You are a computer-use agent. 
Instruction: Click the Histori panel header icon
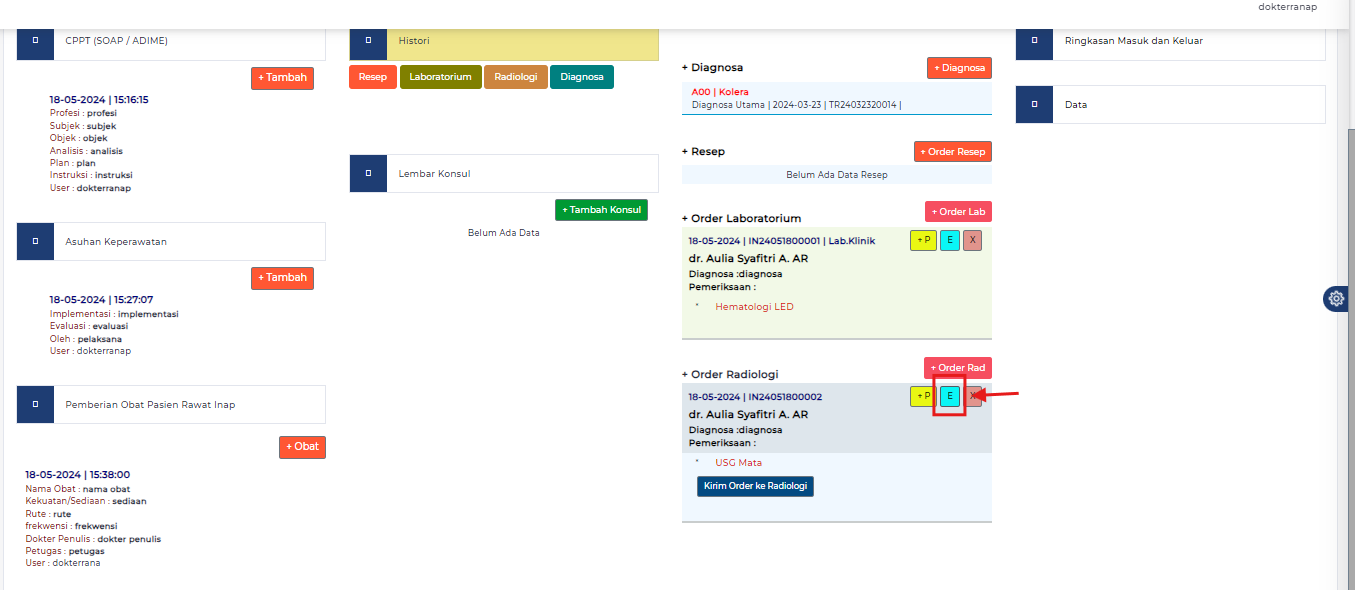click(x=368, y=43)
